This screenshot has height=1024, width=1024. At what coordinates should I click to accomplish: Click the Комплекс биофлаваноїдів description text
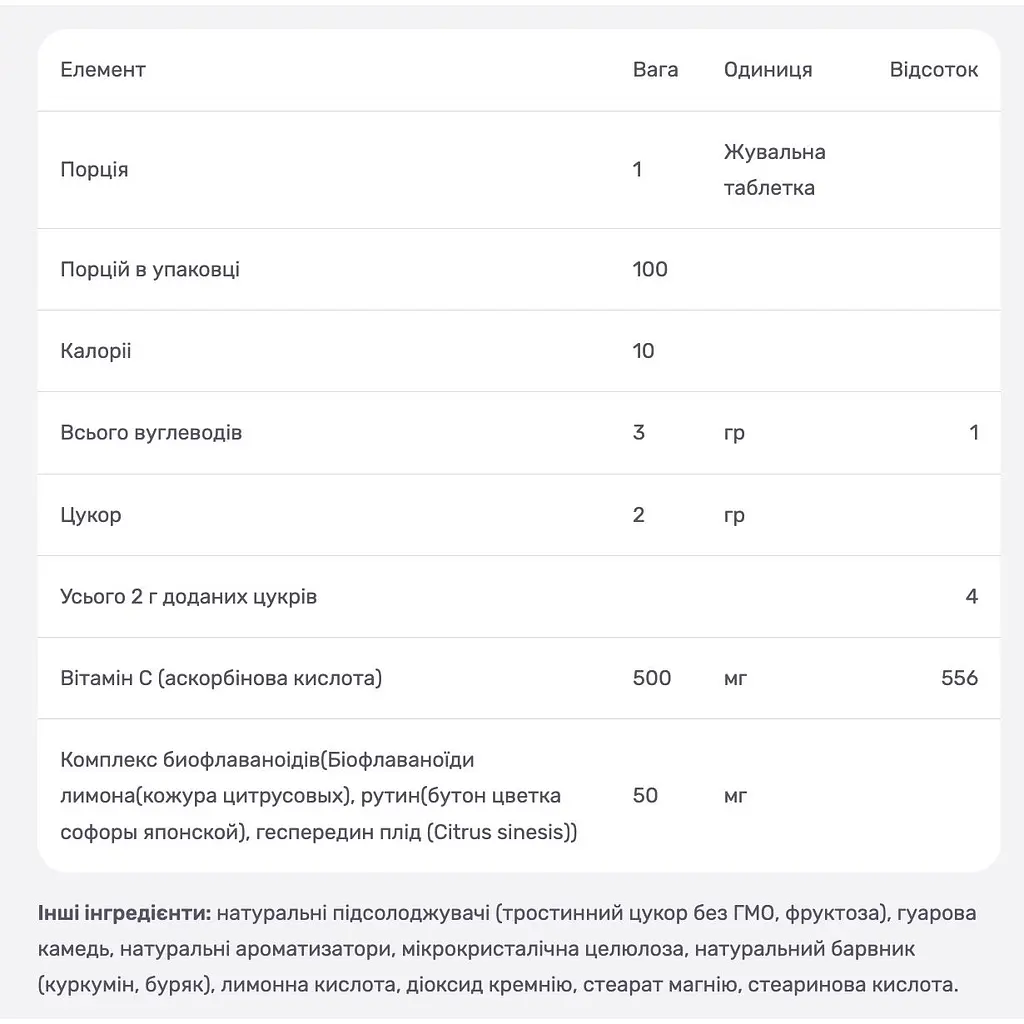319,796
